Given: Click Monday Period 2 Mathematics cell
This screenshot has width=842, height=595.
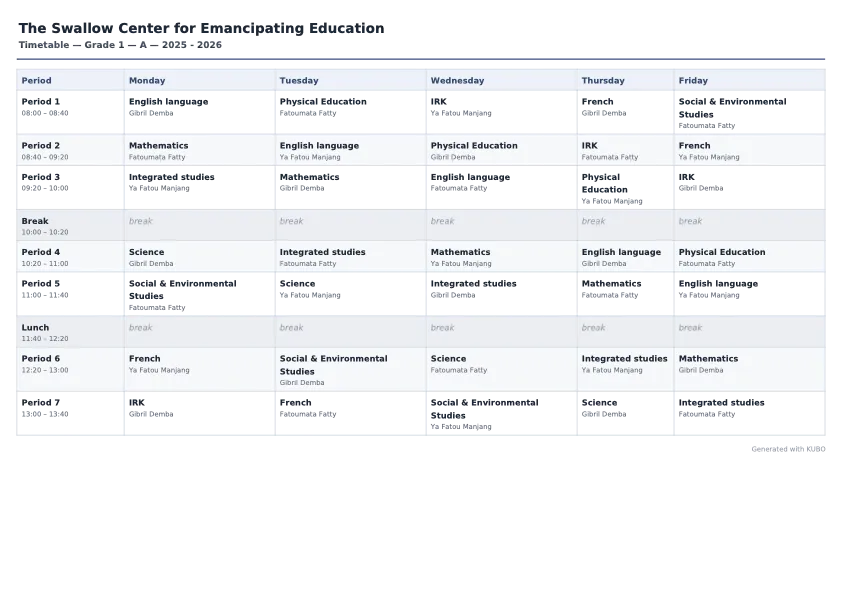Looking at the screenshot, I should tap(199, 150).
